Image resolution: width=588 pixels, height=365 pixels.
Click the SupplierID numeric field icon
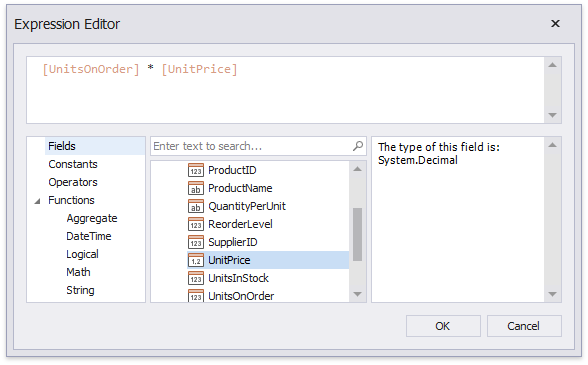tap(196, 242)
